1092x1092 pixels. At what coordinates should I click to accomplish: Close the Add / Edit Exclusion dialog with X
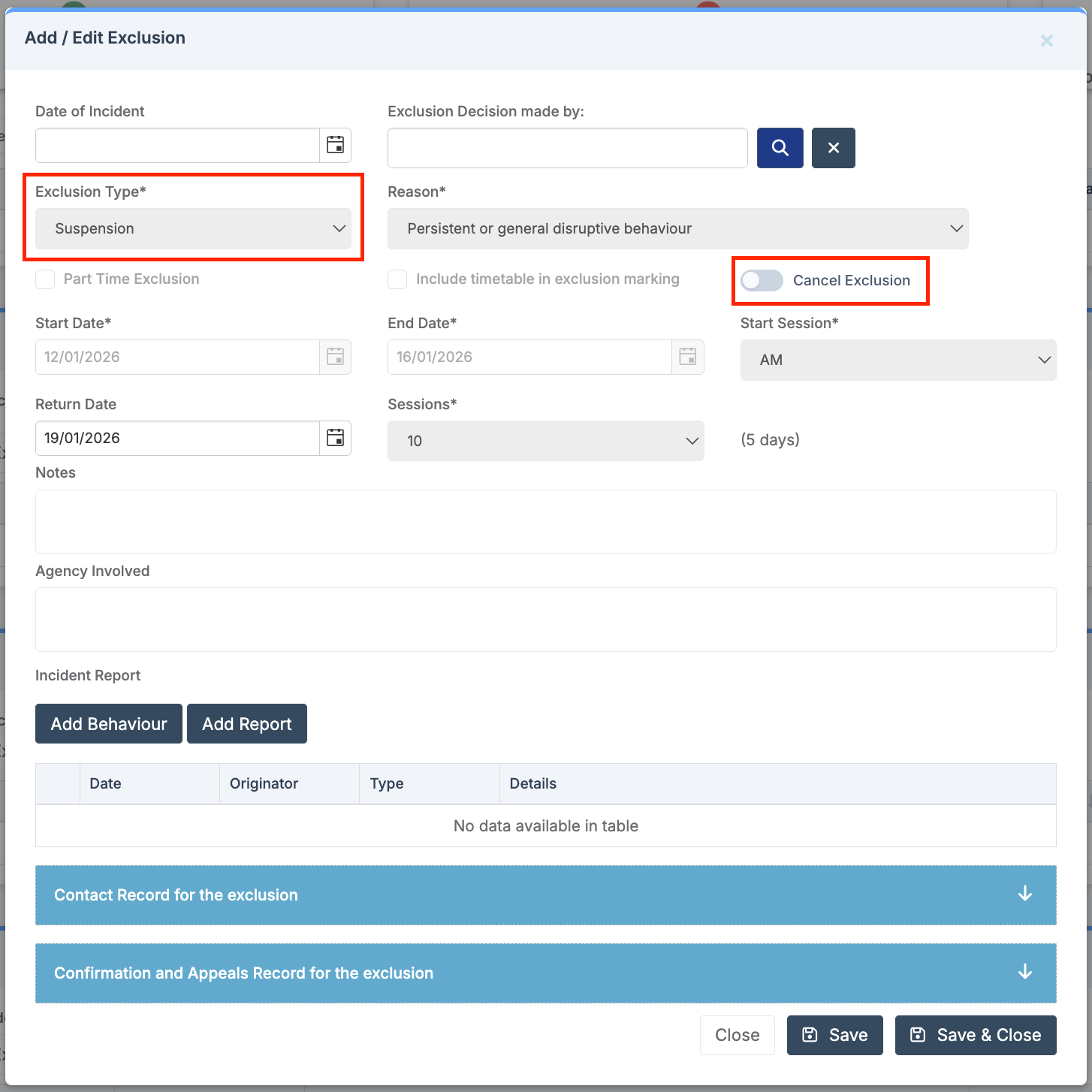pos(1046,41)
